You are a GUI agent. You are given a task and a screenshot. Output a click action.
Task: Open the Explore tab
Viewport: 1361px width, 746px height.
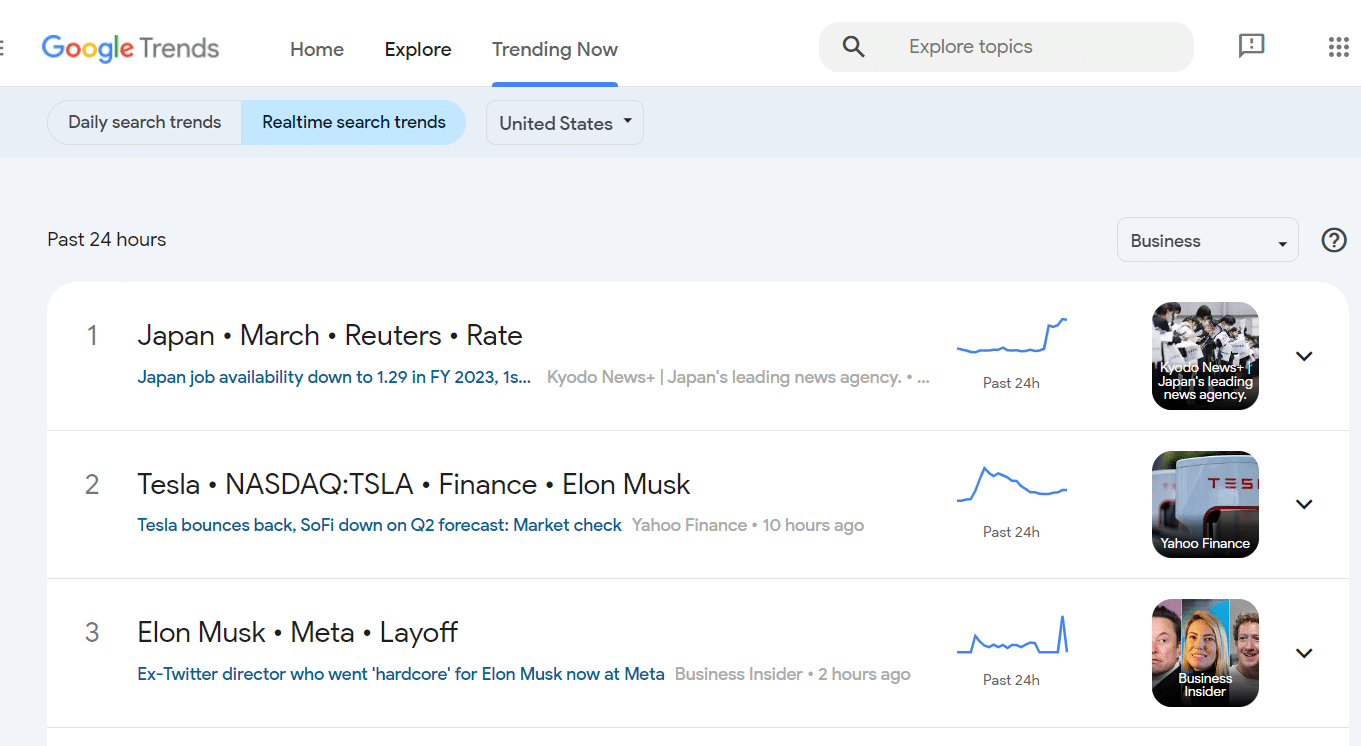(x=418, y=49)
